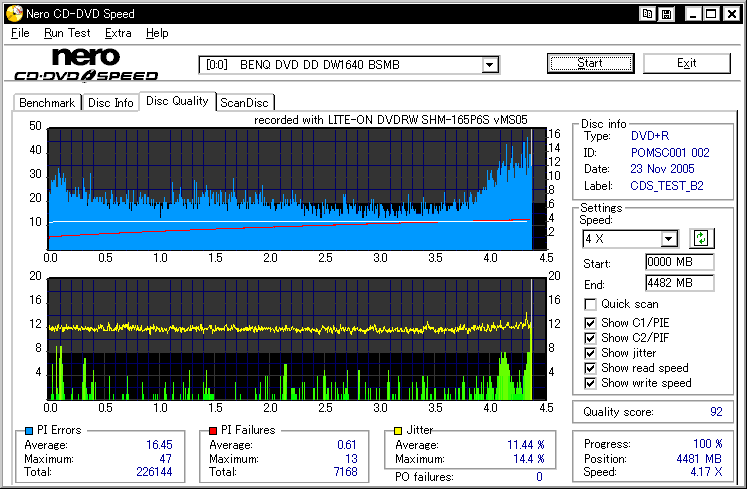Open the Extra menu
The image size is (747, 489).
tap(118, 33)
